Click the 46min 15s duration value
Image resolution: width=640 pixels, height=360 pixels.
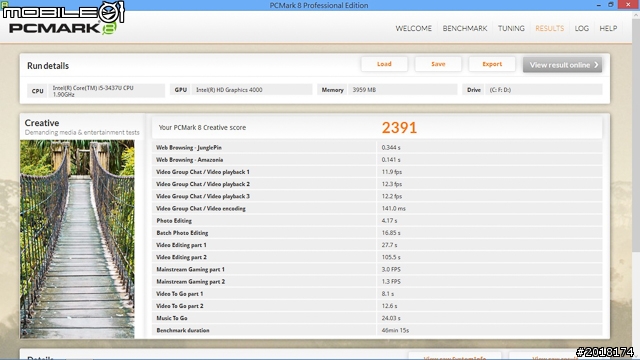point(395,330)
